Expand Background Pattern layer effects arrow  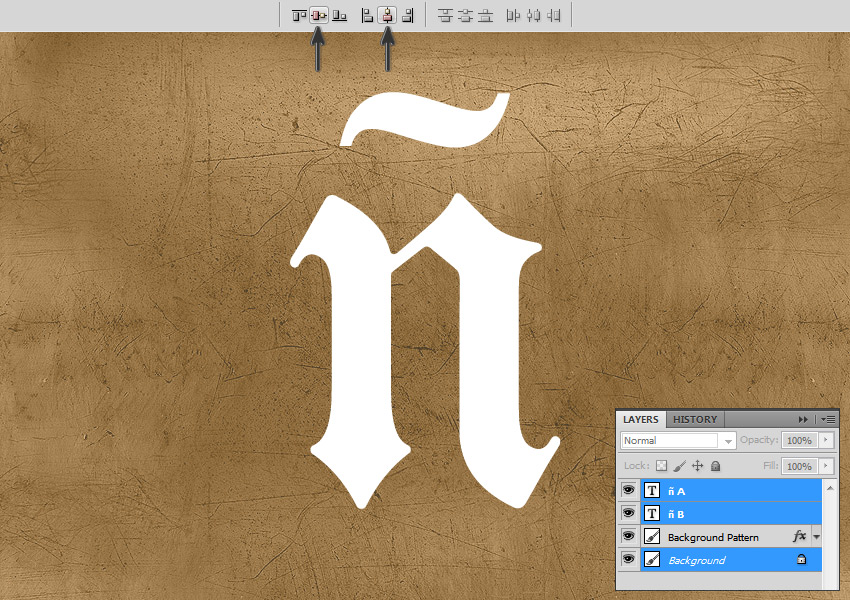tap(816, 537)
